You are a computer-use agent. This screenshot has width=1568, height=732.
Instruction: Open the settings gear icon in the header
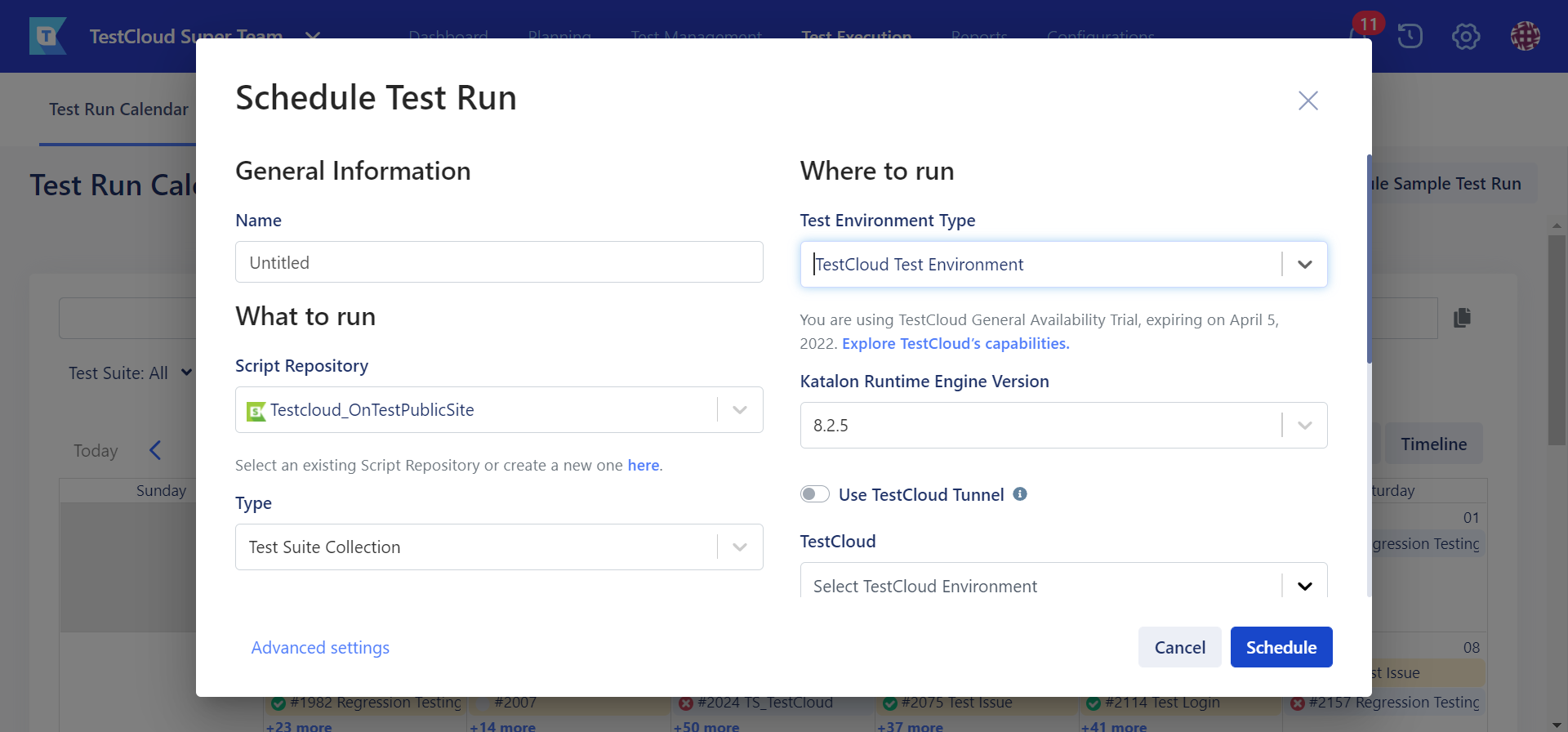(x=1466, y=36)
